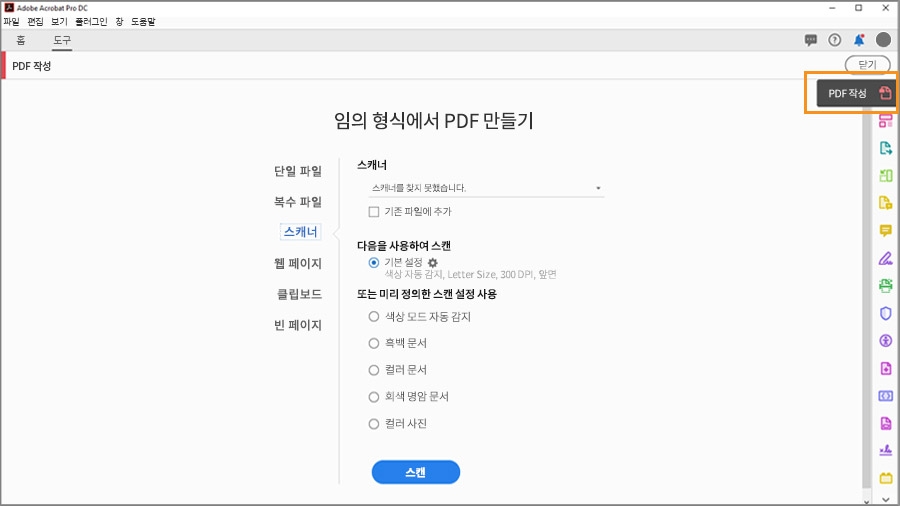This screenshot has height=506, width=900.
Task: Open the settings gear next to 기본 설정
Action: pos(433,262)
